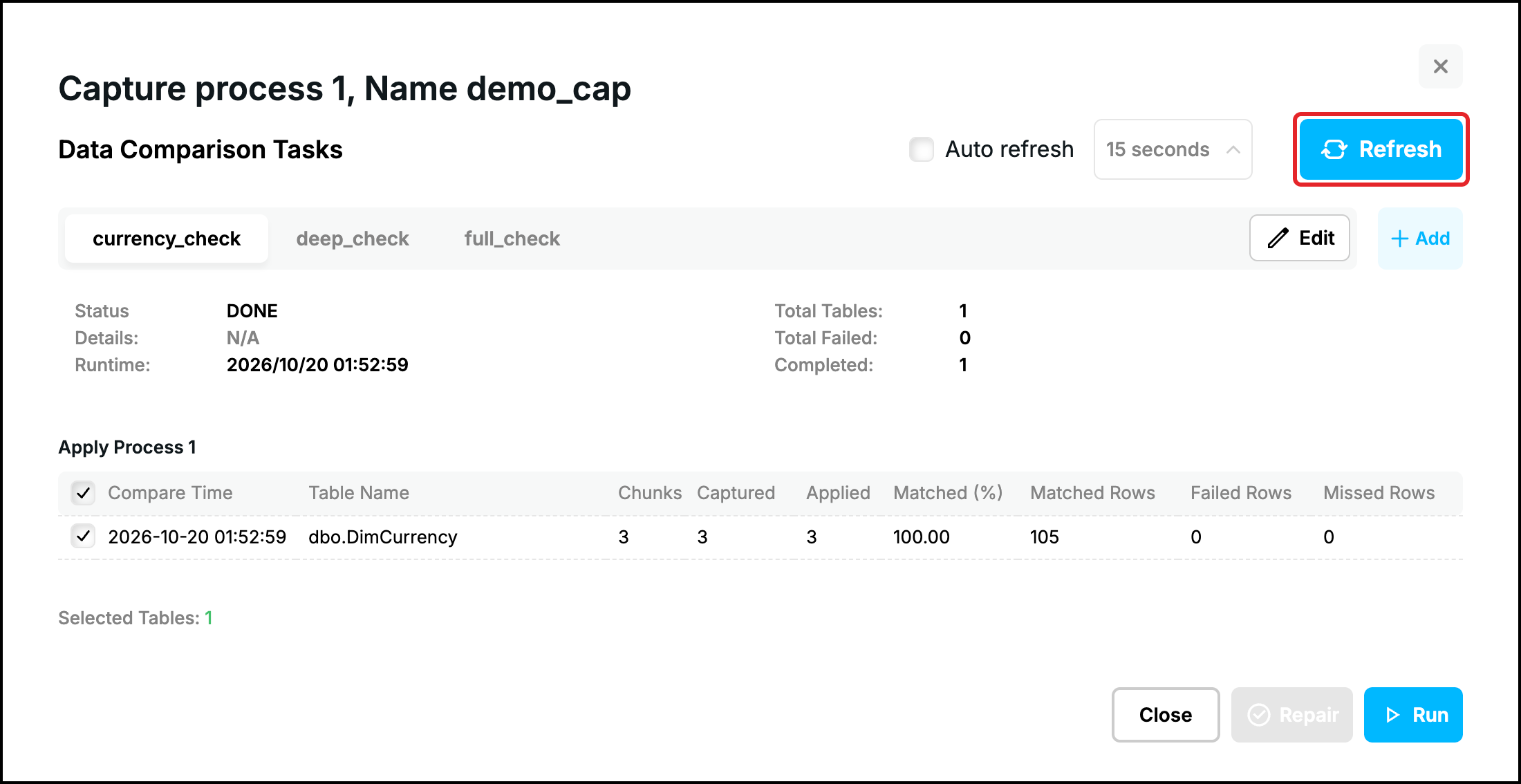Switch to the currency_check tab
This screenshot has height=784, width=1521.
(167, 239)
